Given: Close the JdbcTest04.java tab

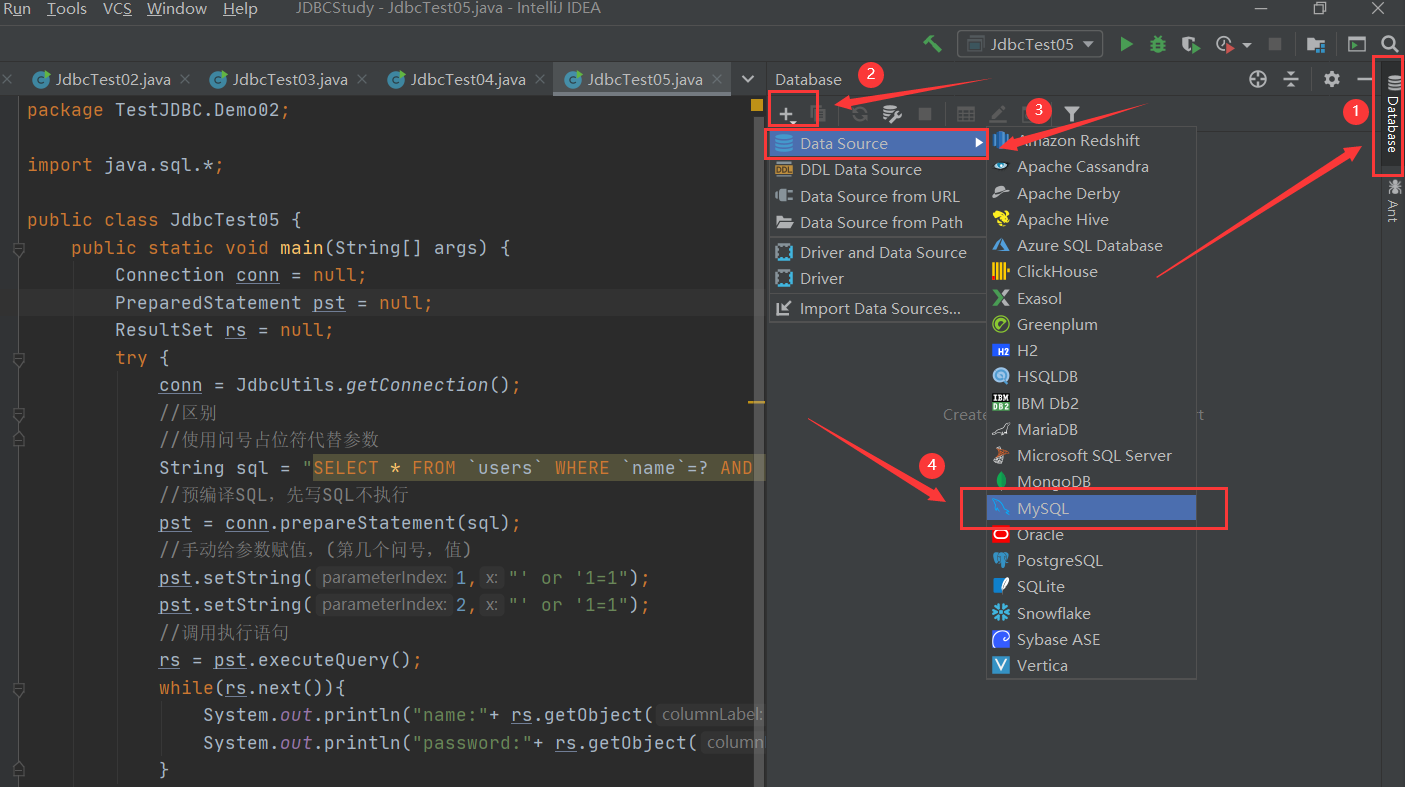Looking at the screenshot, I should [x=540, y=80].
